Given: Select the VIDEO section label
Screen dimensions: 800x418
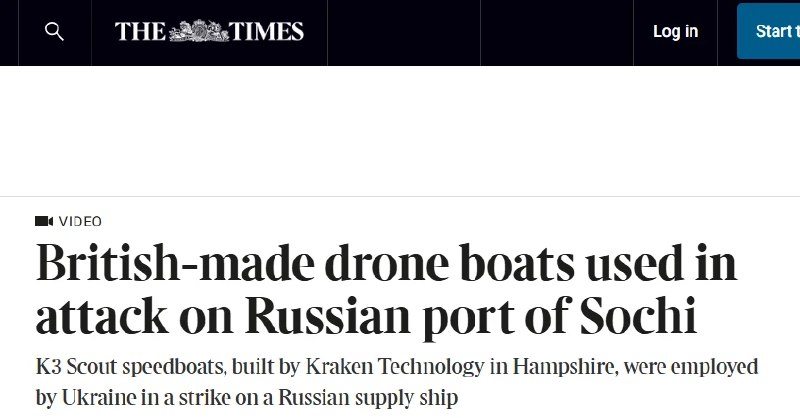Looking at the screenshot, I should click(x=80, y=222).
